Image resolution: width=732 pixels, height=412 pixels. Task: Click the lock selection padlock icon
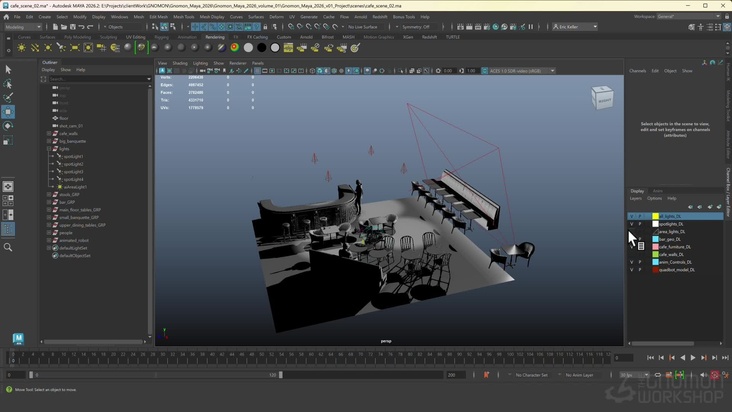pyautogui.click(x=265, y=27)
